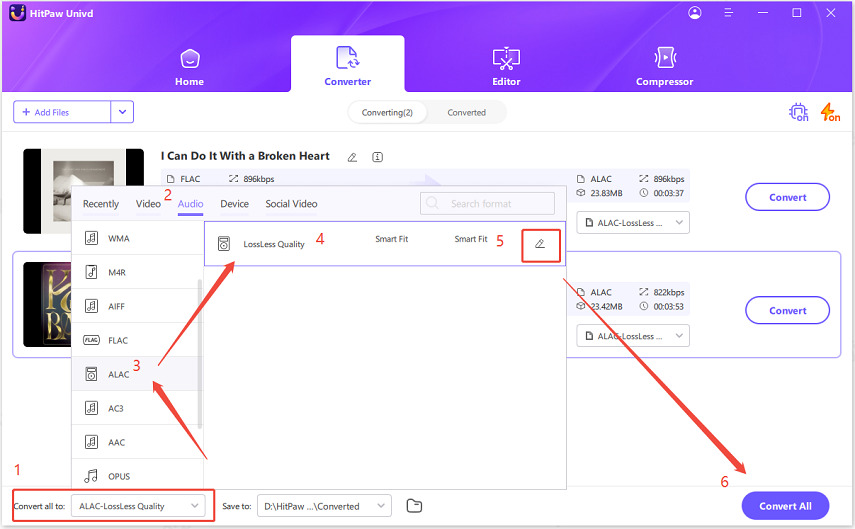Open the output folder icon

pyautogui.click(x=414, y=506)
